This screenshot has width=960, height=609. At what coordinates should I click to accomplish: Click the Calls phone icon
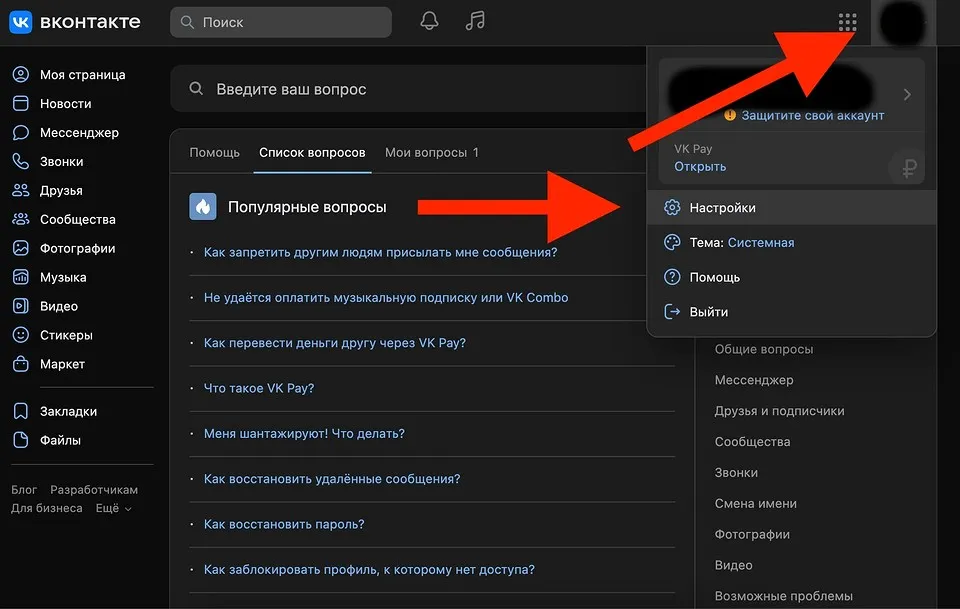[21, 161]
